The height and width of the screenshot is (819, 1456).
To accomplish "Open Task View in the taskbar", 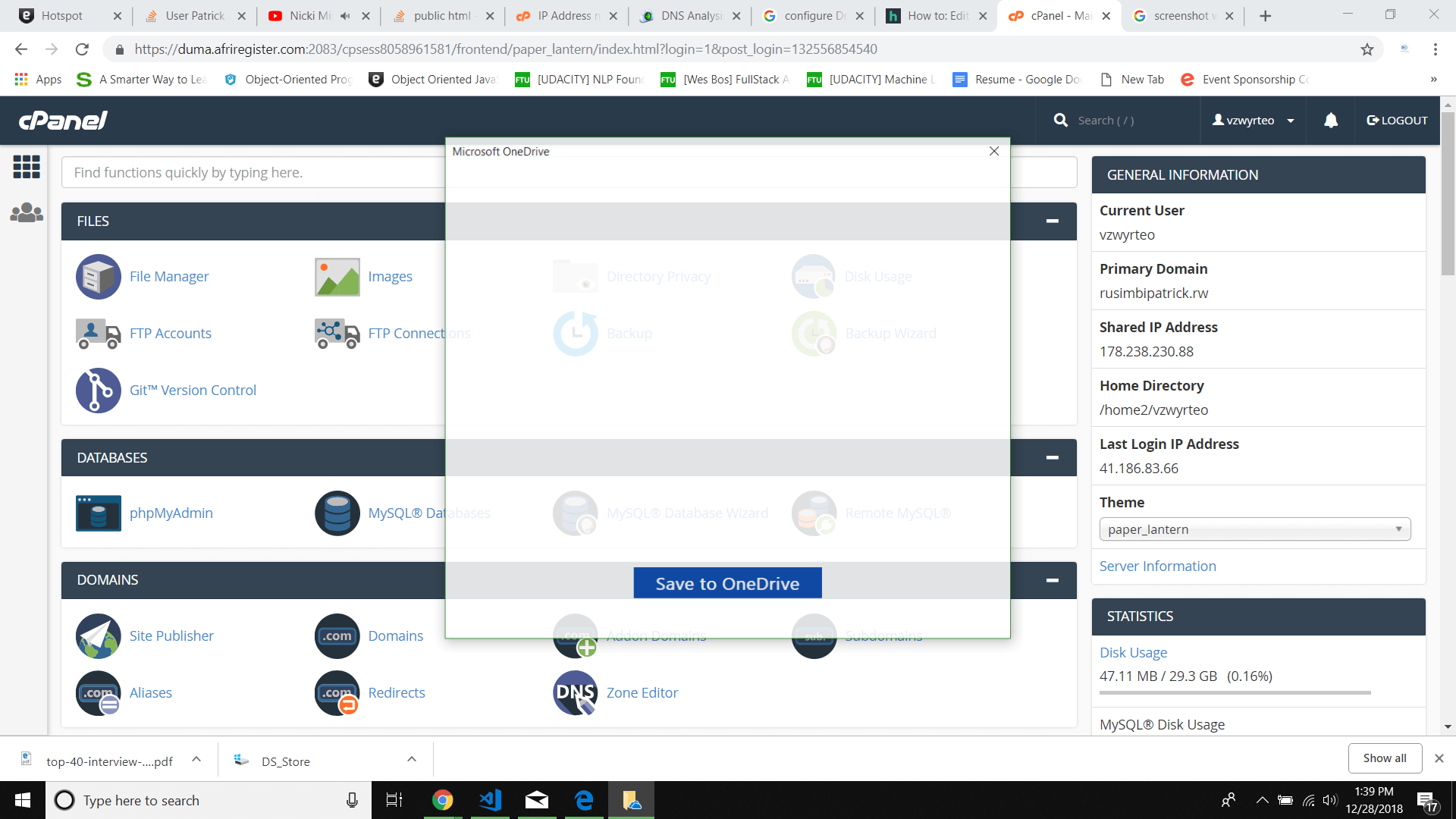I will pyautogui.click(x=394, y=800).
